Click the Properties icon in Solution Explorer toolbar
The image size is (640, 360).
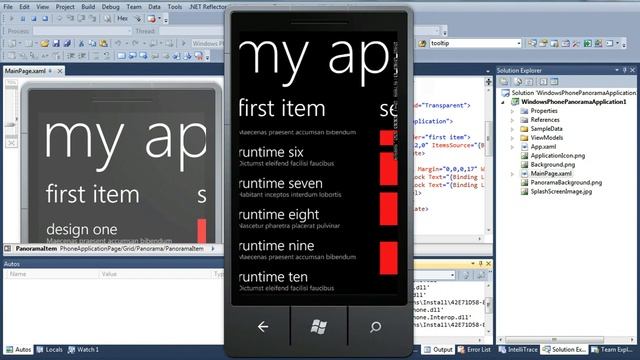[504, 82]
